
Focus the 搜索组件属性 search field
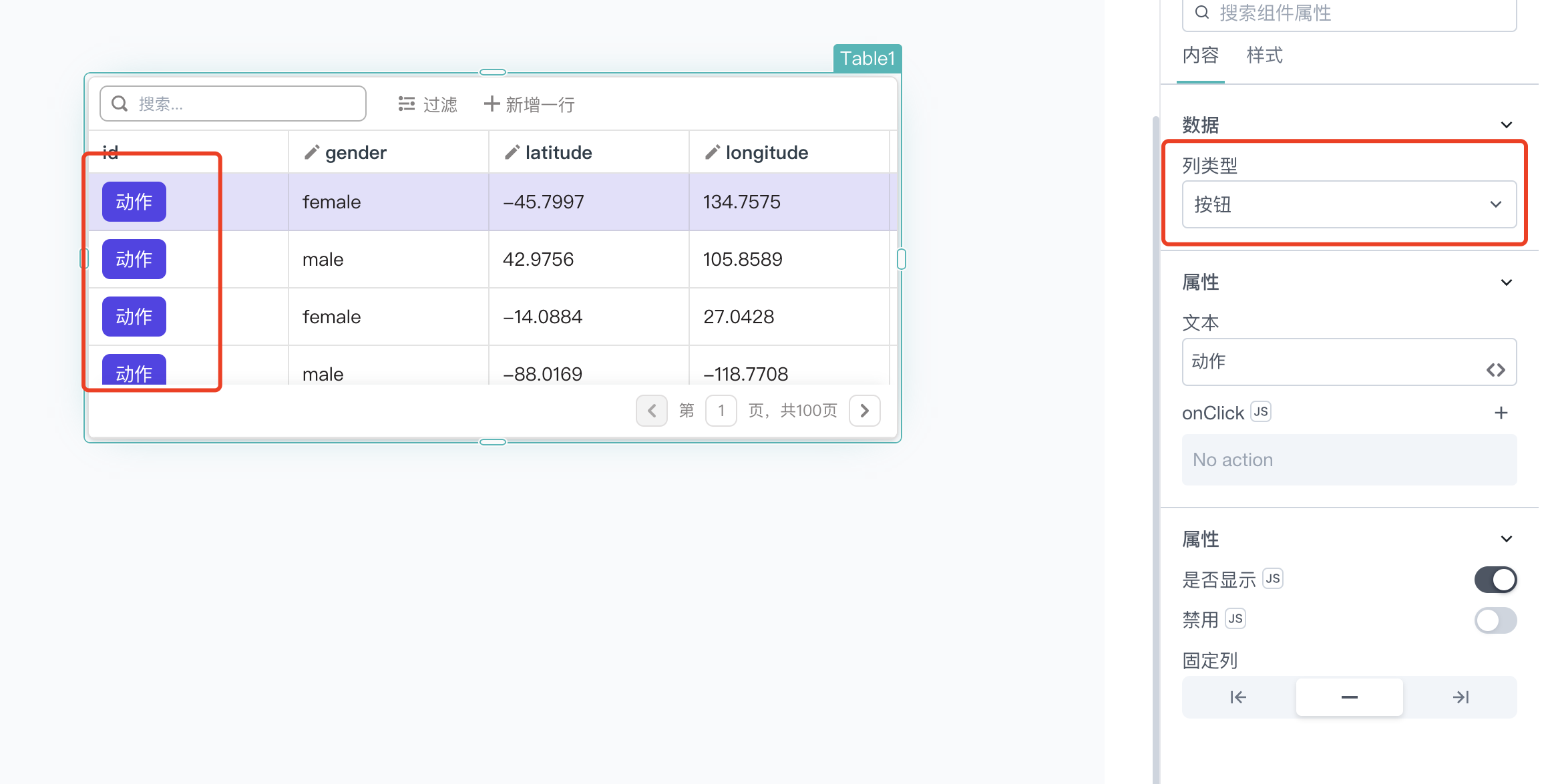(x=1349, y=13)
